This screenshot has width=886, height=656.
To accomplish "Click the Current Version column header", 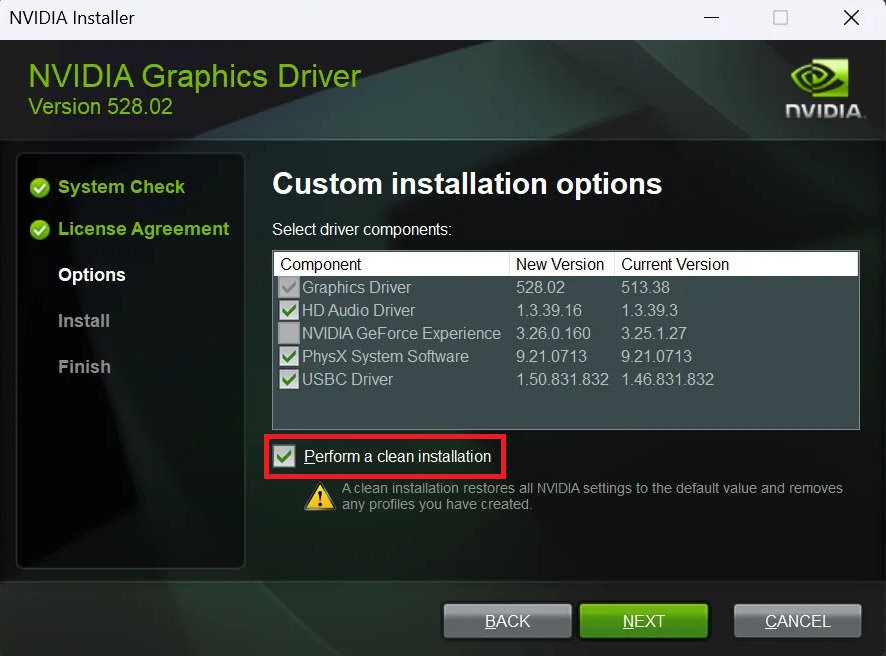I will pyautogui.click(x=672, y=264).
